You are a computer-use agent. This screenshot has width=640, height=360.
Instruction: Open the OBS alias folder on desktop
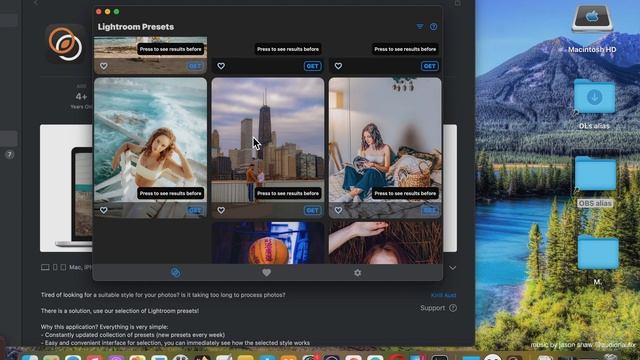coord(596,174)
